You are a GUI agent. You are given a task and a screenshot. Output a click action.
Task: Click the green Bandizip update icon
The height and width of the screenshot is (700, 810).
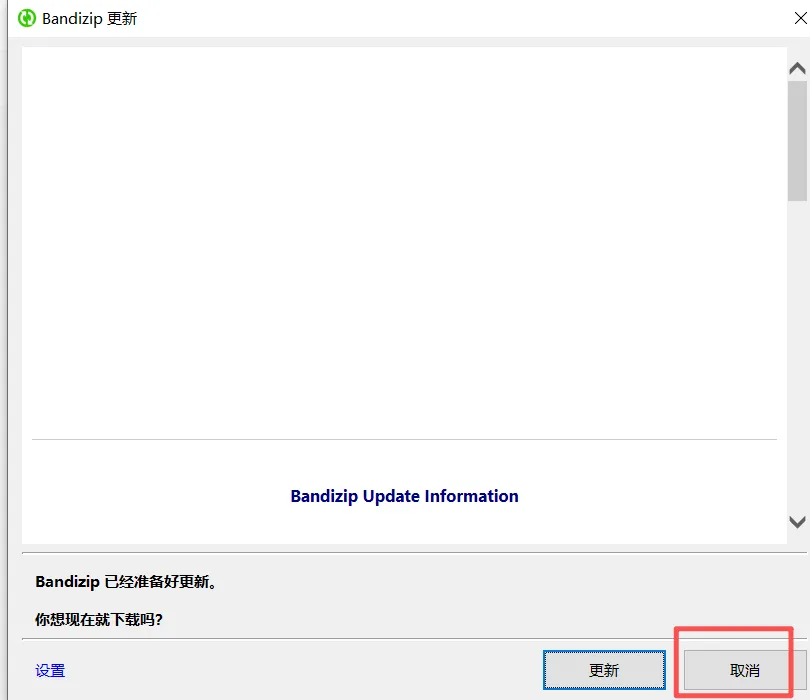27,19
